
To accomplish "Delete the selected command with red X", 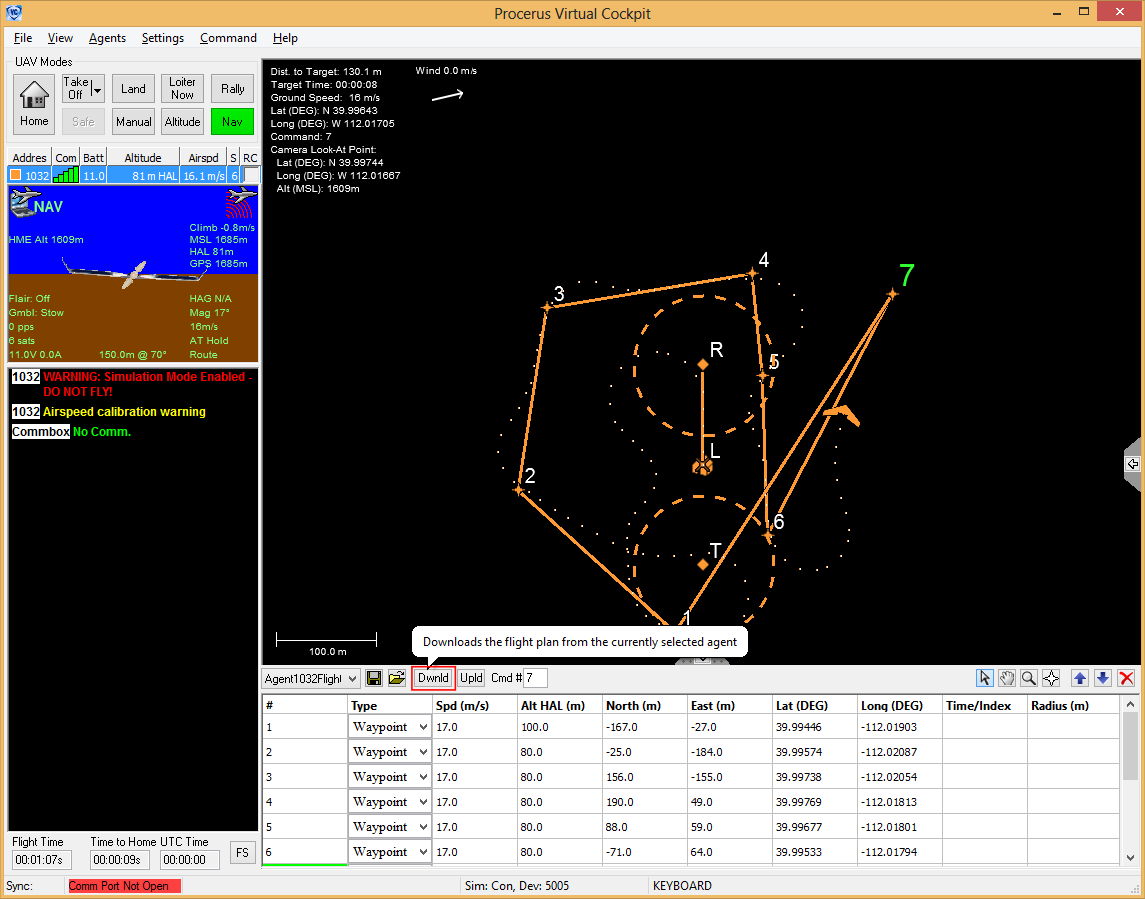I will 1126,678.
